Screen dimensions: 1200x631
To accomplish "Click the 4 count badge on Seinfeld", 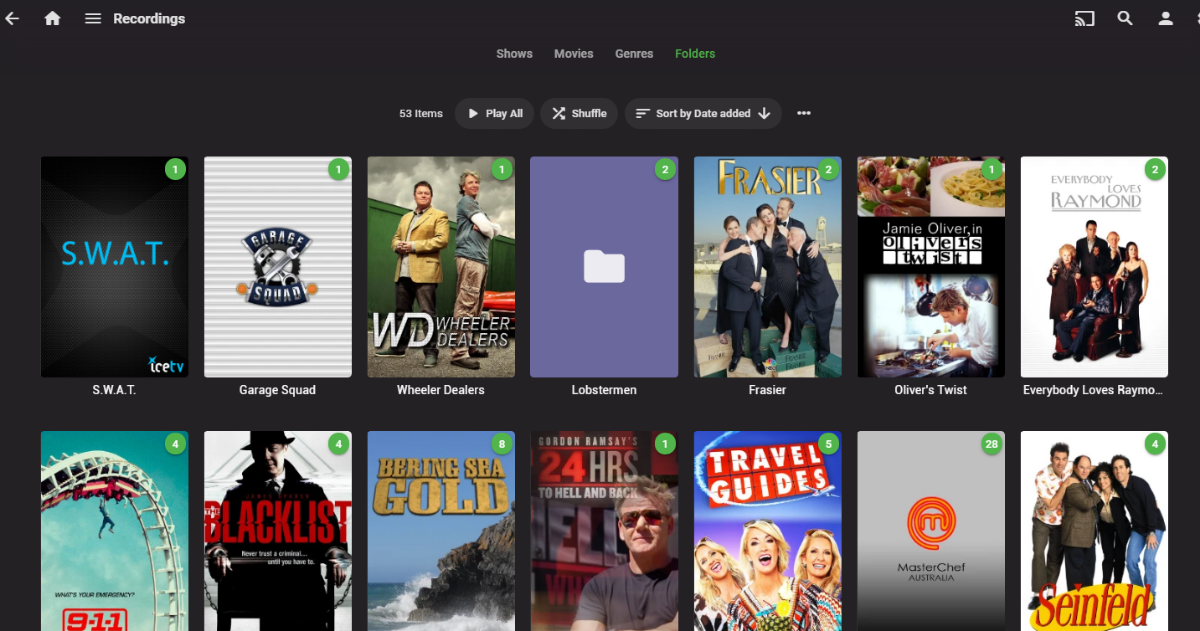I will 1154,444.
